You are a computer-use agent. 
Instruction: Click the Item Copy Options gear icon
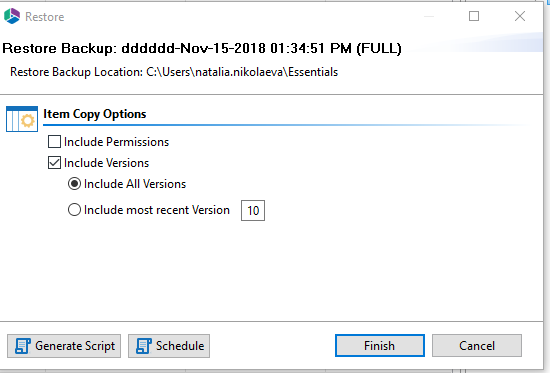pyautogui.click(x=22, y=119)
